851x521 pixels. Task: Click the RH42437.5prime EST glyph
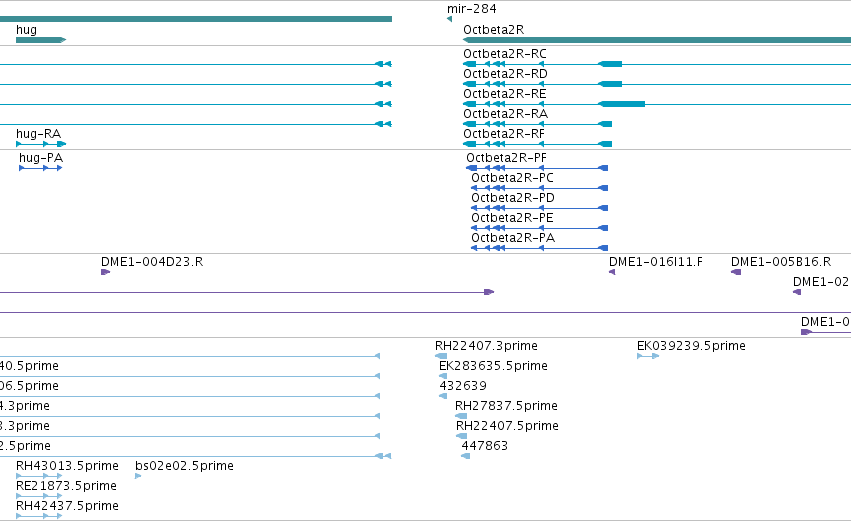point(39,517)
